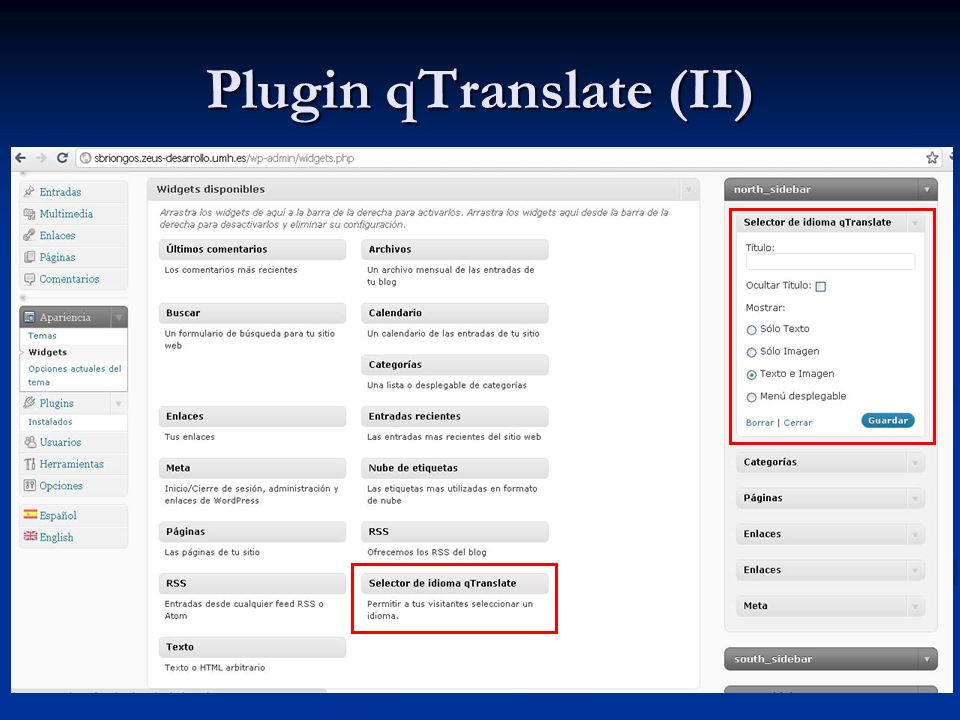Click the British flag icon
The image size is (960, 720).
(x=30, y=536)
